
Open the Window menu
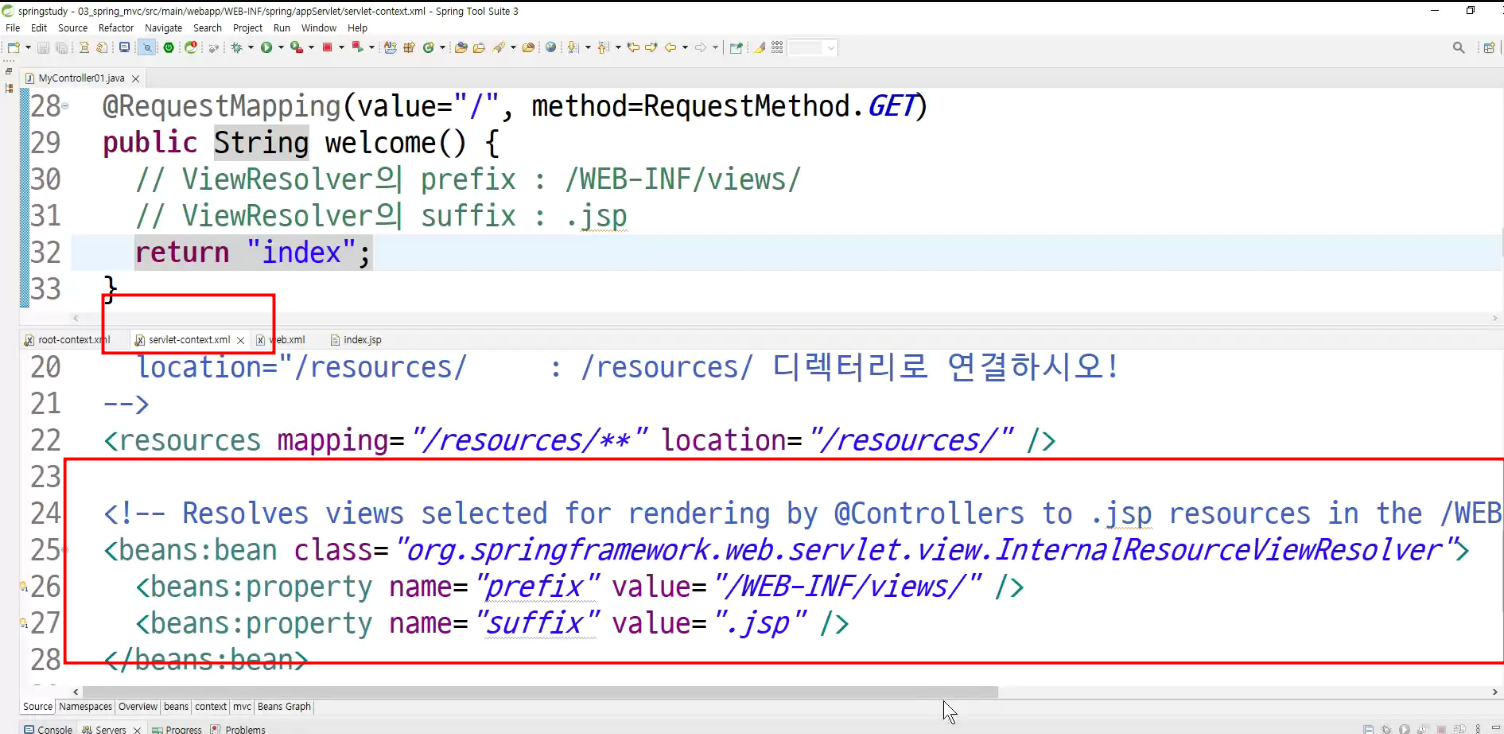coord(319,28)
